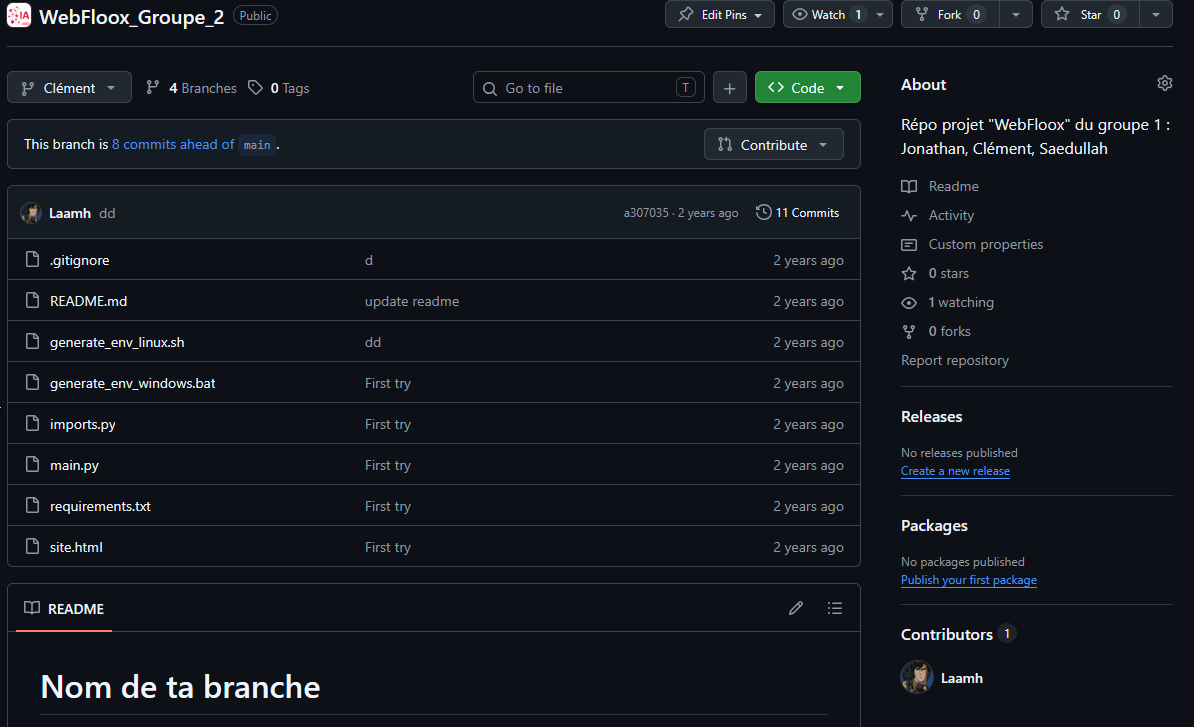
Task: Expand the green Code dropdown
Action: click(x=808, y=88)
